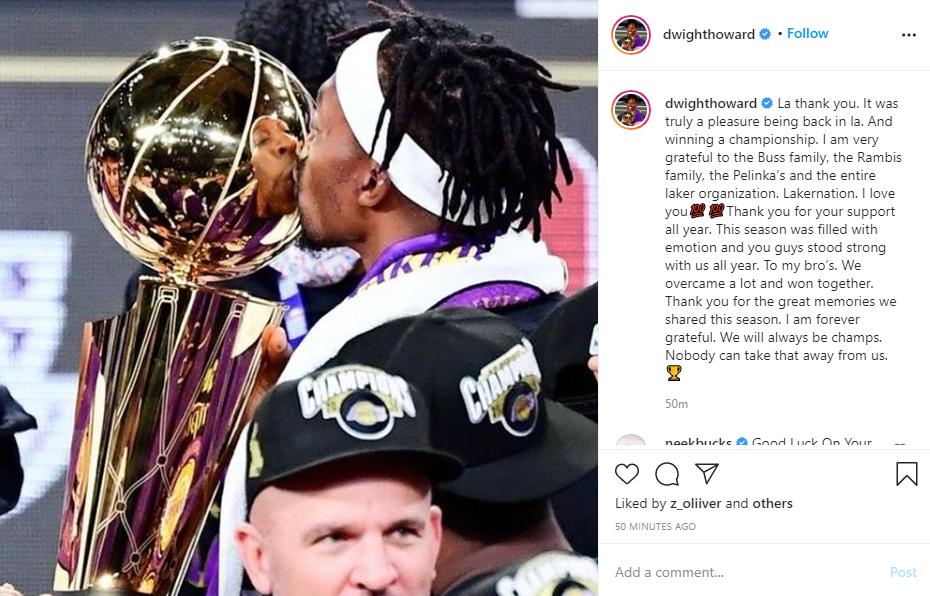
Task: Like the post with heart icon
Action: pos(626,474)
